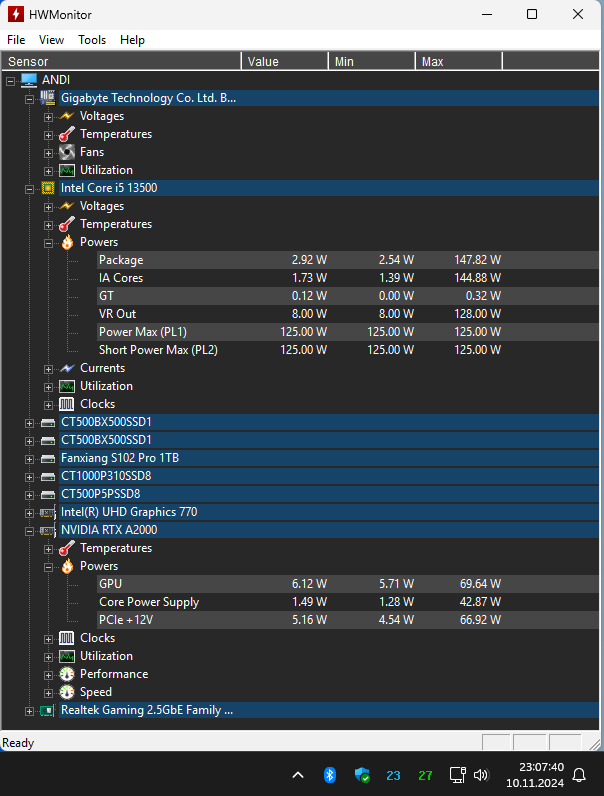
Task: Click the volume speaker tray icon
Action: coord(481,775)
